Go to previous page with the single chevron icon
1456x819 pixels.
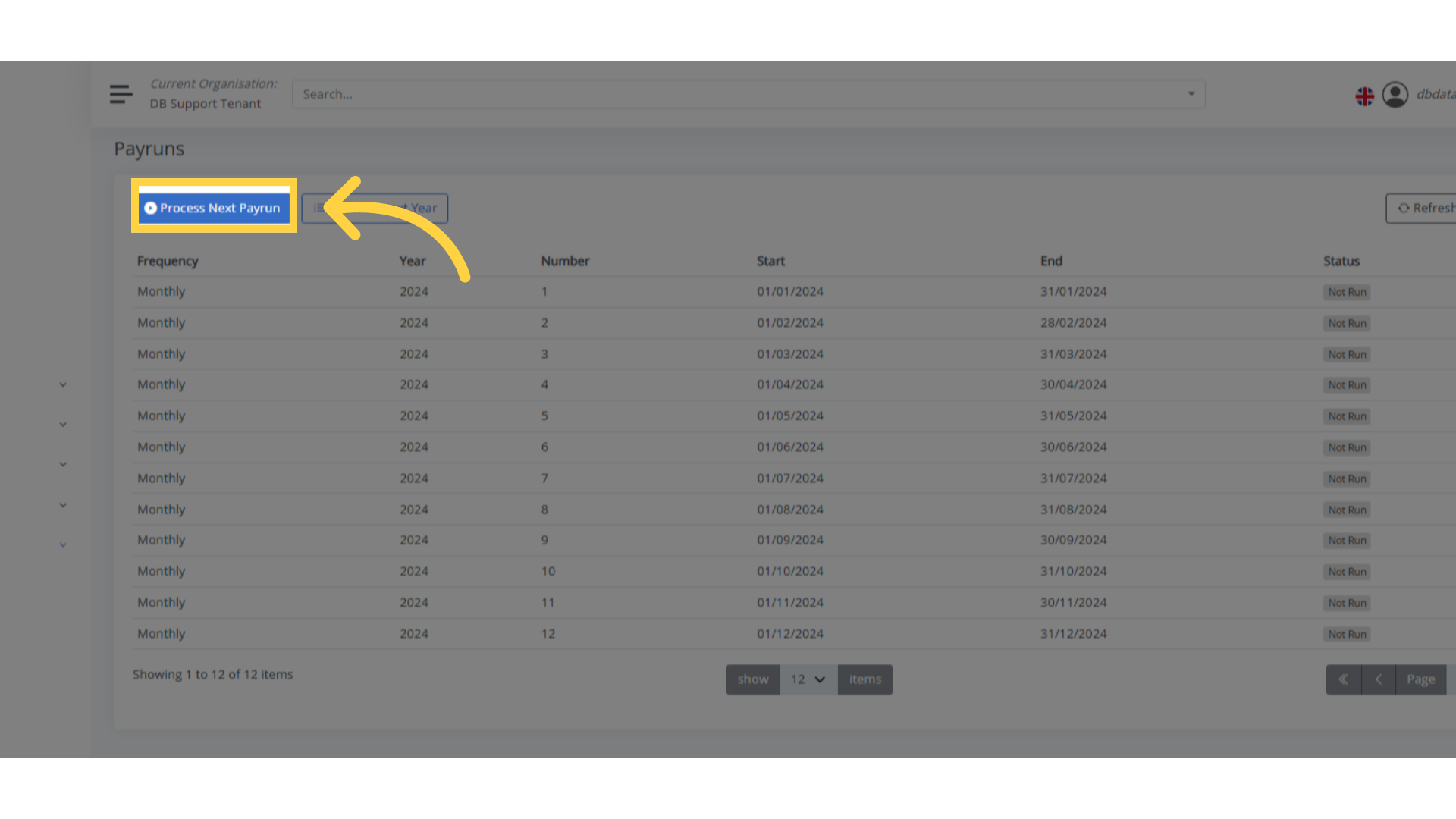click(x=1379, y=679)
